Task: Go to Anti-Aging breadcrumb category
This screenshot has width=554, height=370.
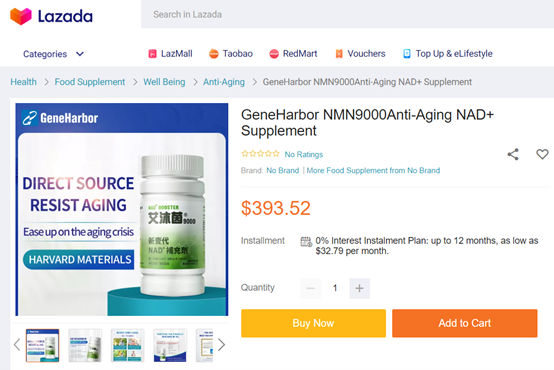Action: (224, 82)
